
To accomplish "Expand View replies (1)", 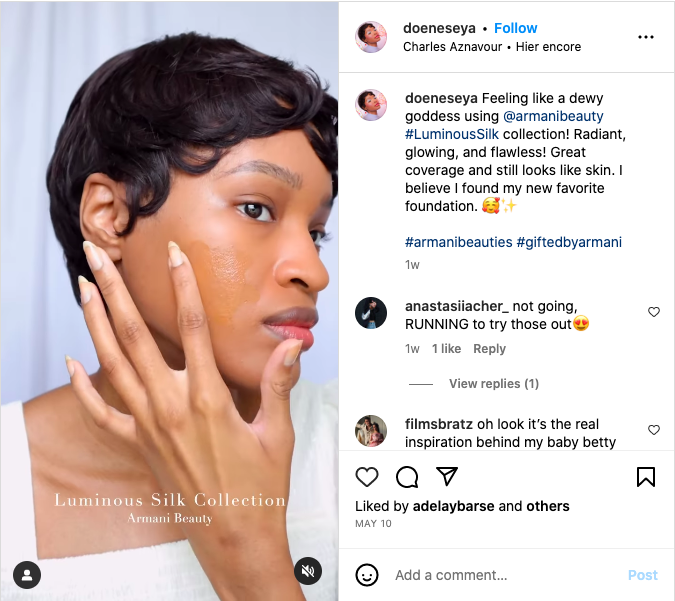I will (493, 384).
